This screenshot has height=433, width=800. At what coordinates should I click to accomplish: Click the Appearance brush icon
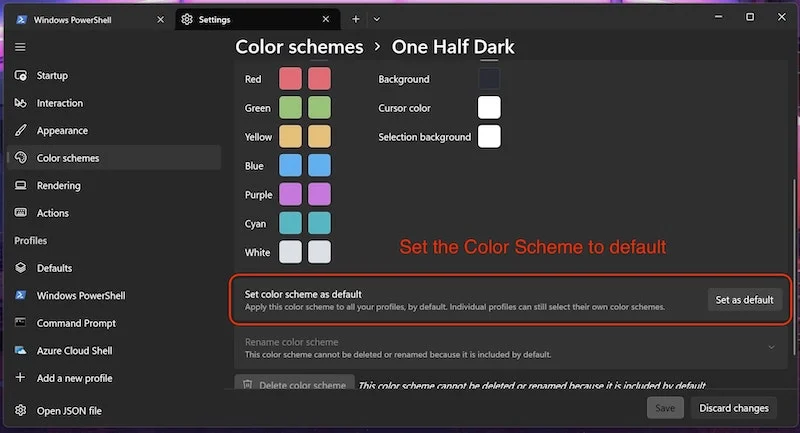coord(20,131)
